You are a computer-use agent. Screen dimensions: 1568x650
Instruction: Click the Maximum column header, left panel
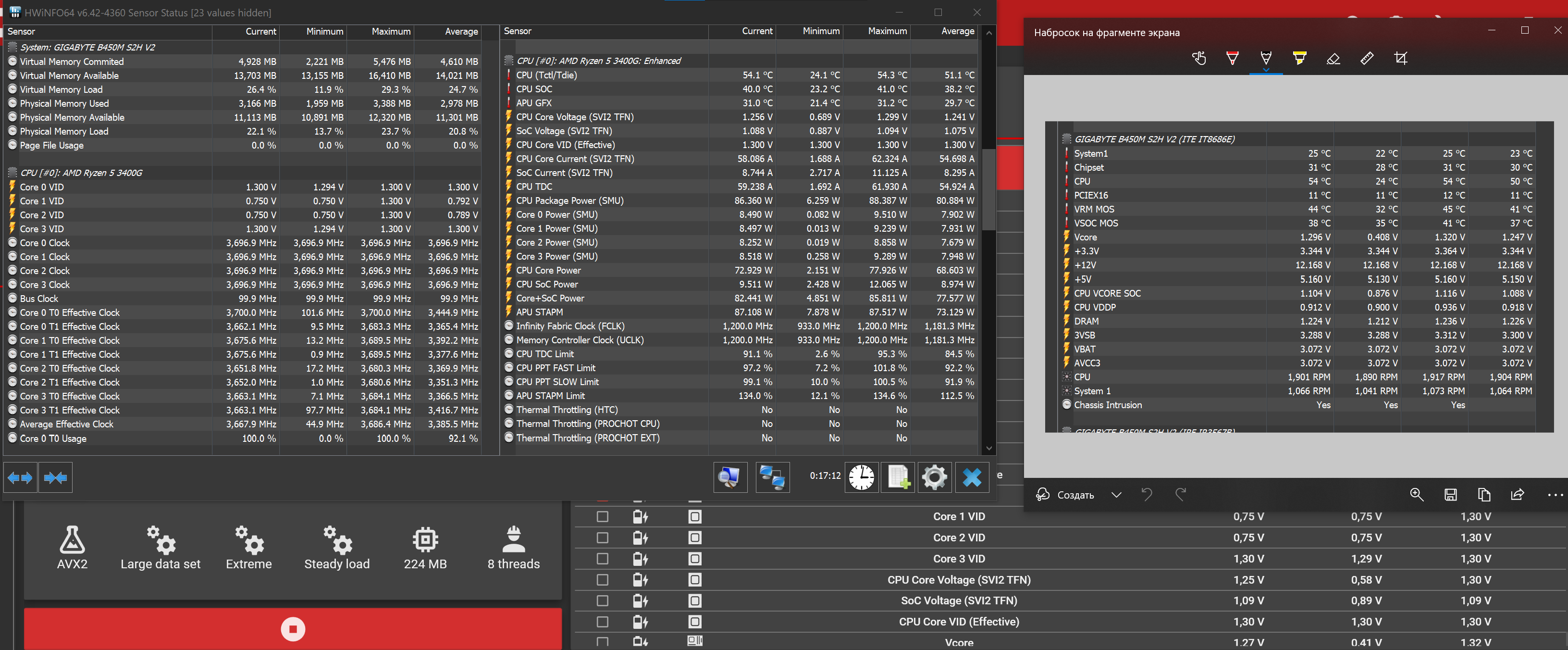pyautogui.click(x=391, y=32)
